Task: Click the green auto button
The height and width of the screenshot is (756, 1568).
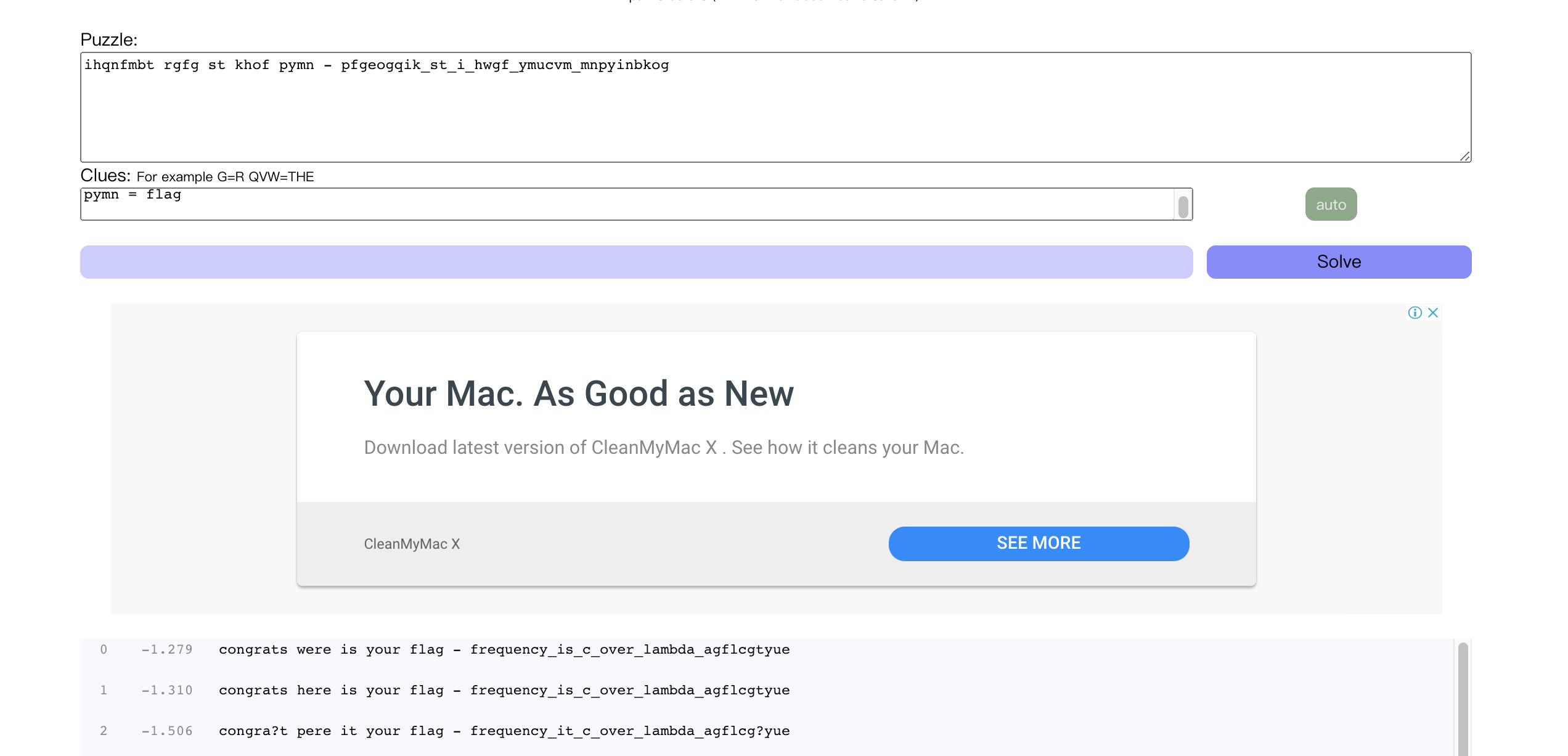Action: 1331,204
